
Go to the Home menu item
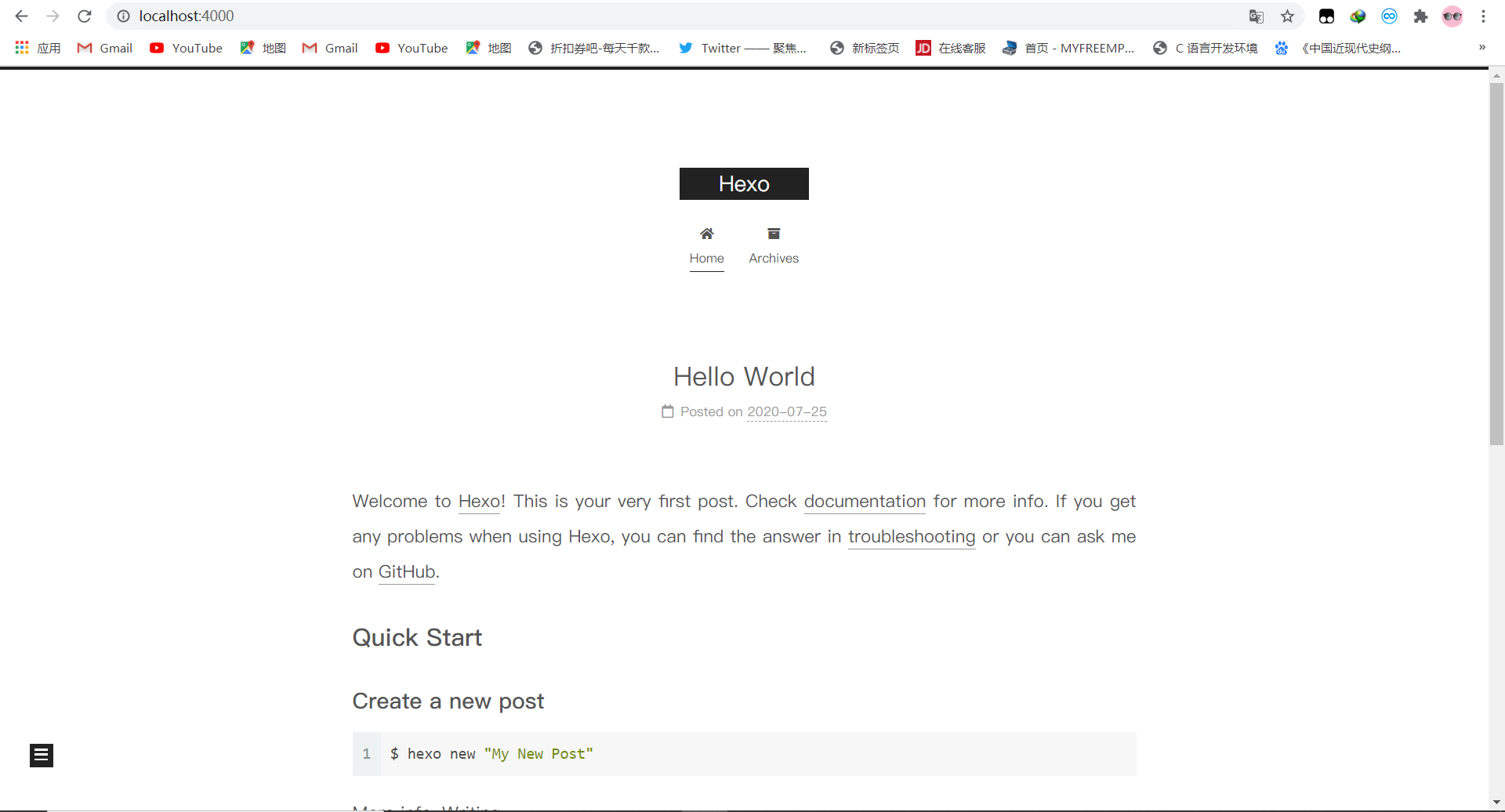tap(707, 258)
